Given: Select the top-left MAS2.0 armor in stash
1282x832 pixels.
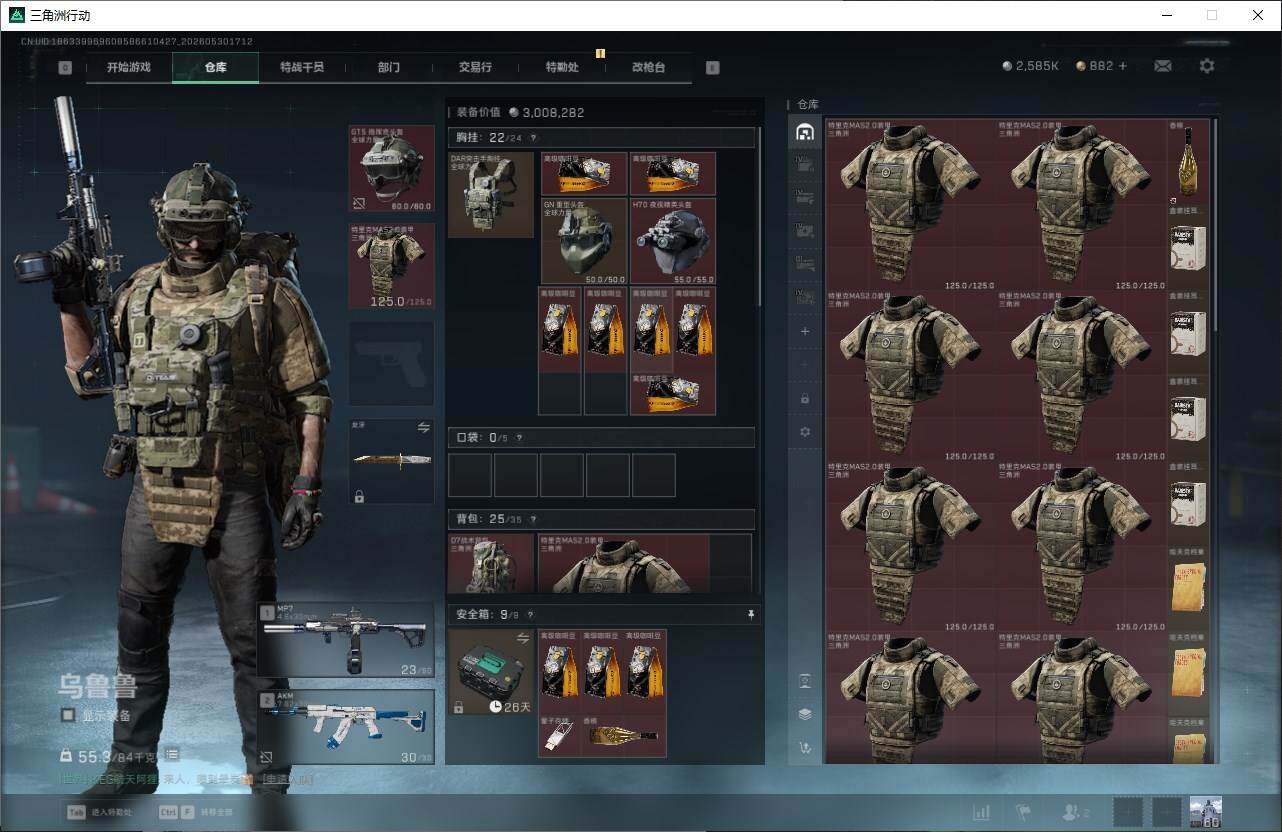Looking at the screenshot, I should point(912,205).
